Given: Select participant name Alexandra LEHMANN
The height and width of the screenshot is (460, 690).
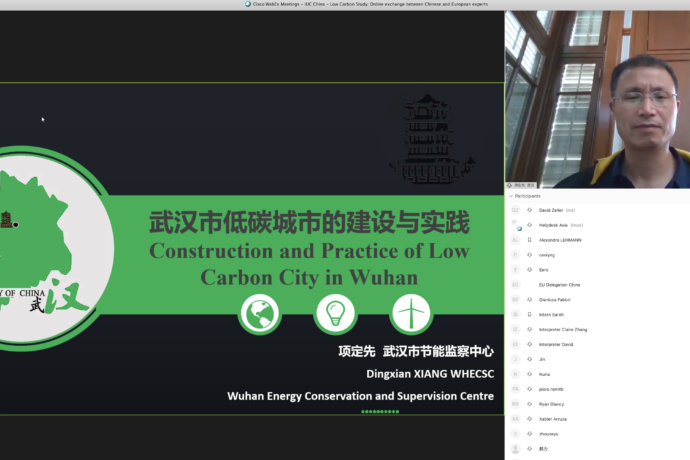Looking at the screenshot, I should [560, 240].
